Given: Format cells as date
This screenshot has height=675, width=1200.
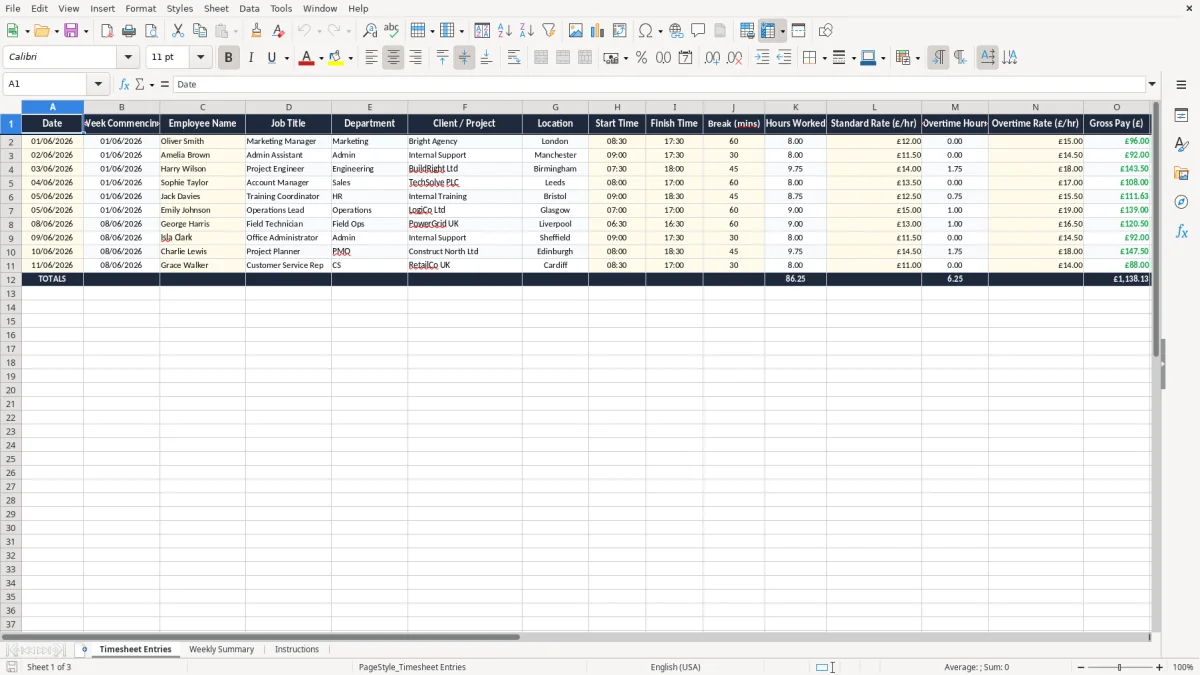Looking at the screenshot, I should point(685,58).
